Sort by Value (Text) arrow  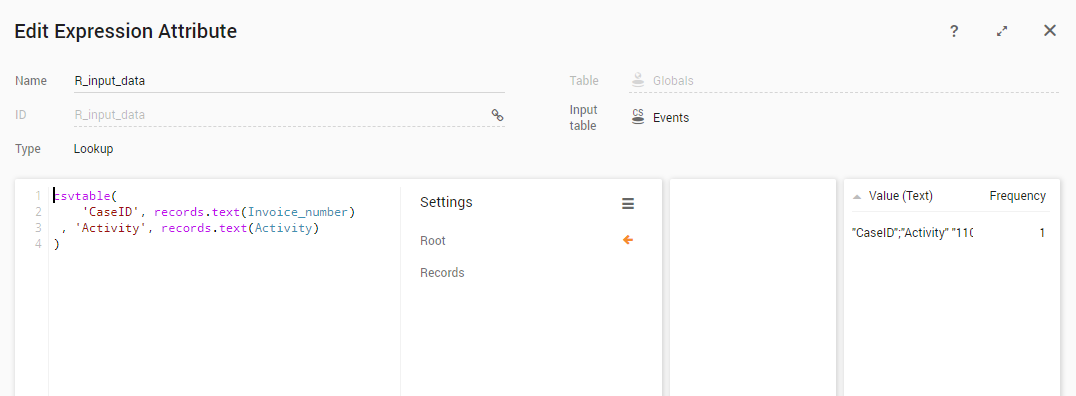click(856, 196)
